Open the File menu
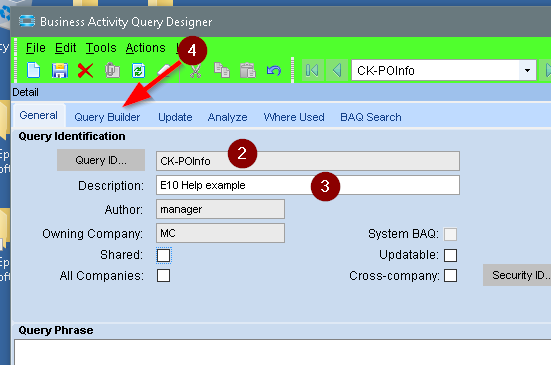Viewport: 551px width, 365px height. pos(35,48)
